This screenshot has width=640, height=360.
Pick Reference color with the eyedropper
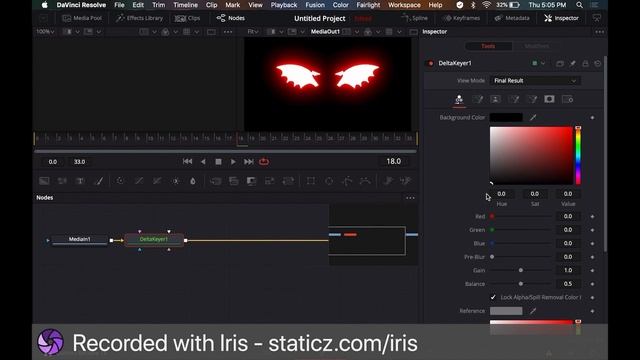point(533,311)
